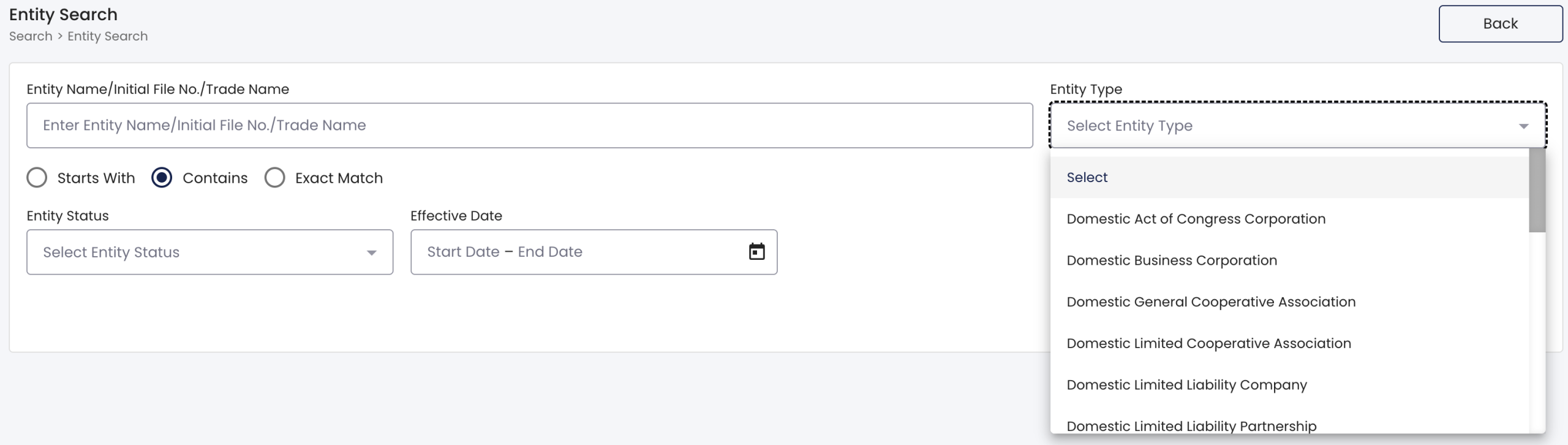The width and height of the screenshot is (1568, 445).
Task: Click the Entity Type dropdown arrow
Action: pyautogui.click(x=1523, y=126)
